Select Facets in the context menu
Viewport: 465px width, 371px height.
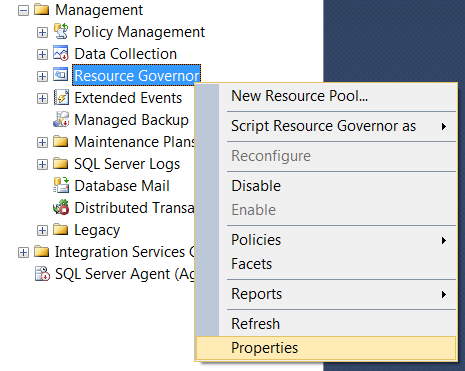point(325,264)
